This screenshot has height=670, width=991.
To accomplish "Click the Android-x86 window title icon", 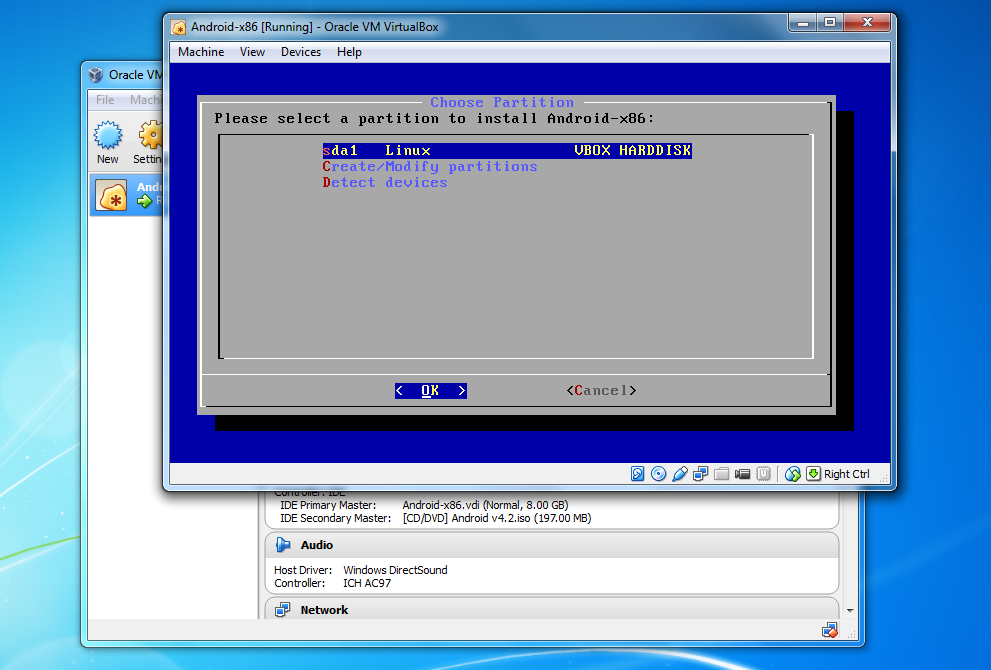I will pos(179,27).
